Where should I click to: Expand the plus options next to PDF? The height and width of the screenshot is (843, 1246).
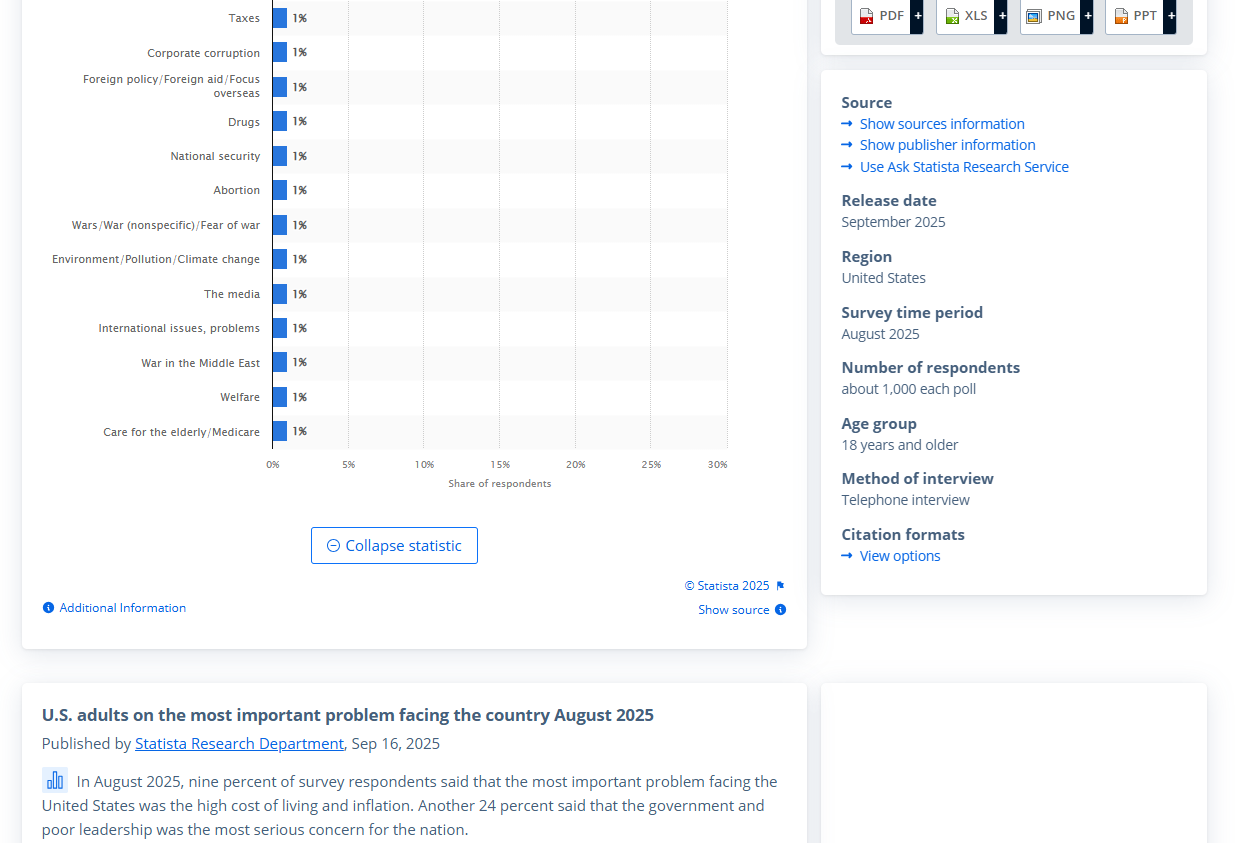pos(917,16)
